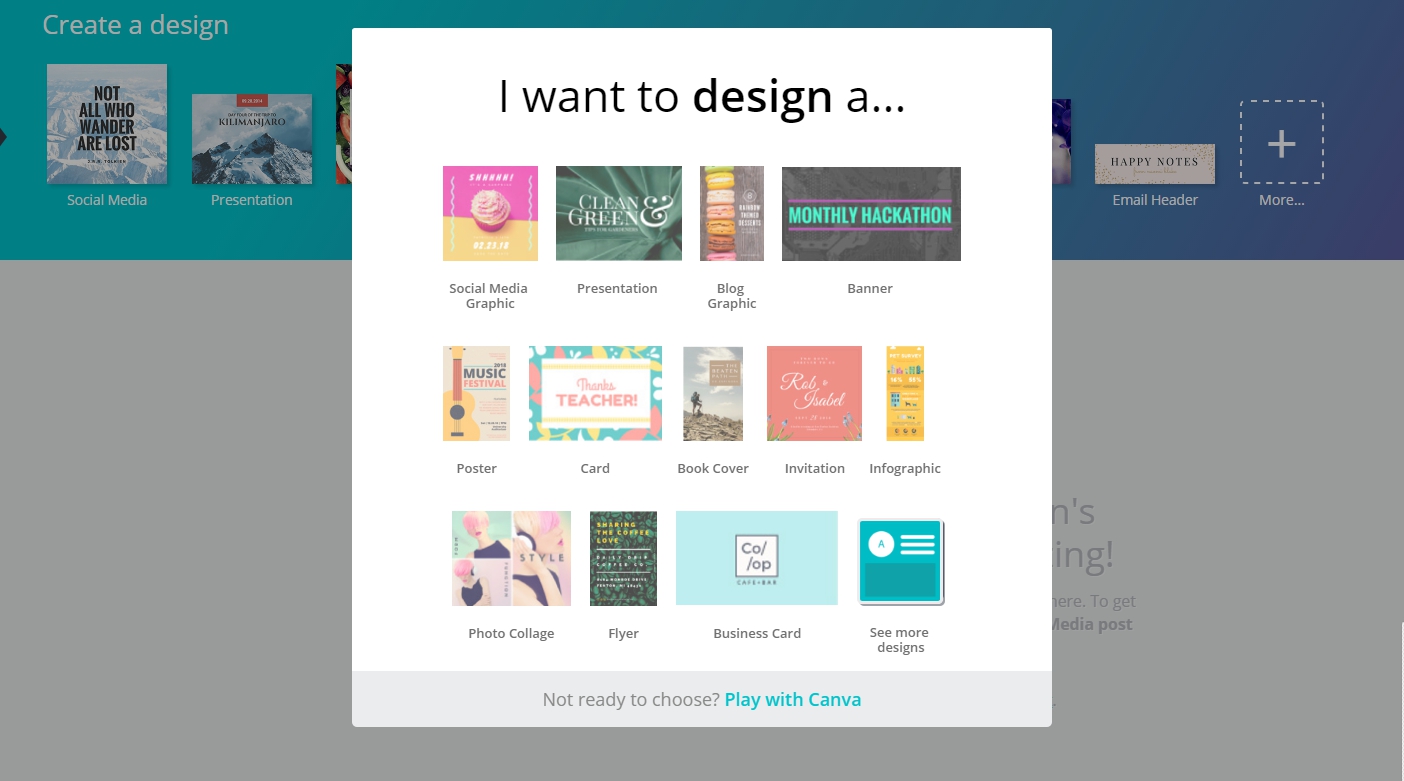1404x781 pixels.
Task: Open the See more designs icon
Action: tap(901, 562)
